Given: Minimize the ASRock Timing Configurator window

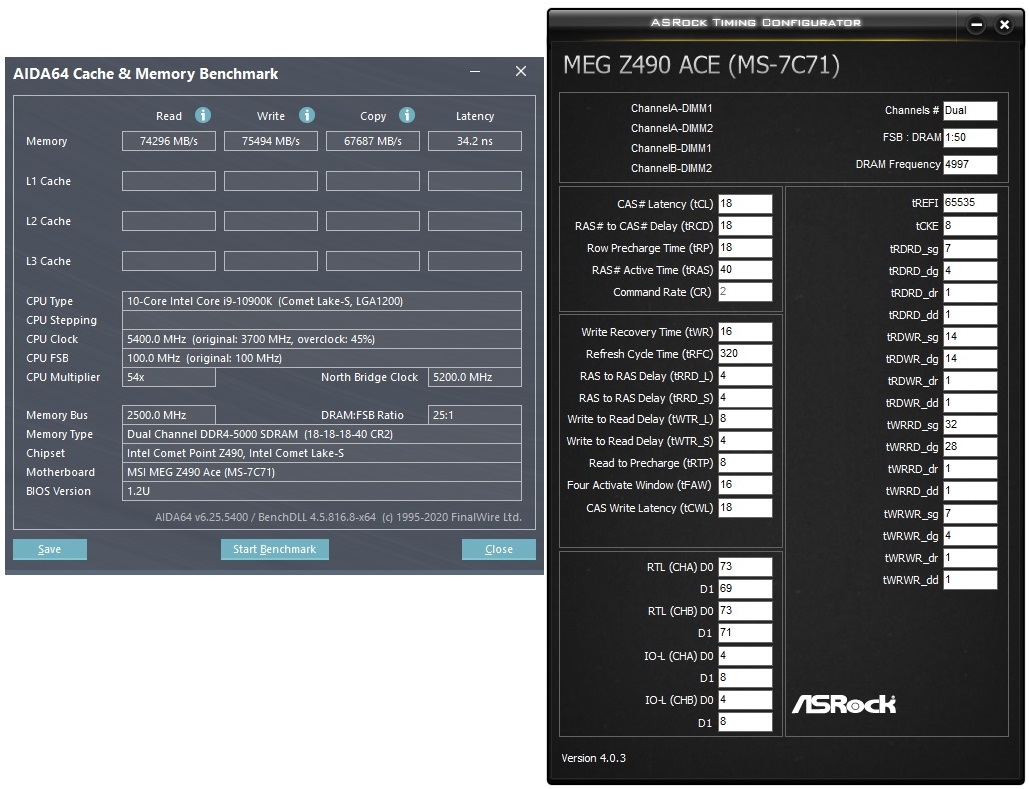Looking at the screenshot, I should [x=976, y=26].
